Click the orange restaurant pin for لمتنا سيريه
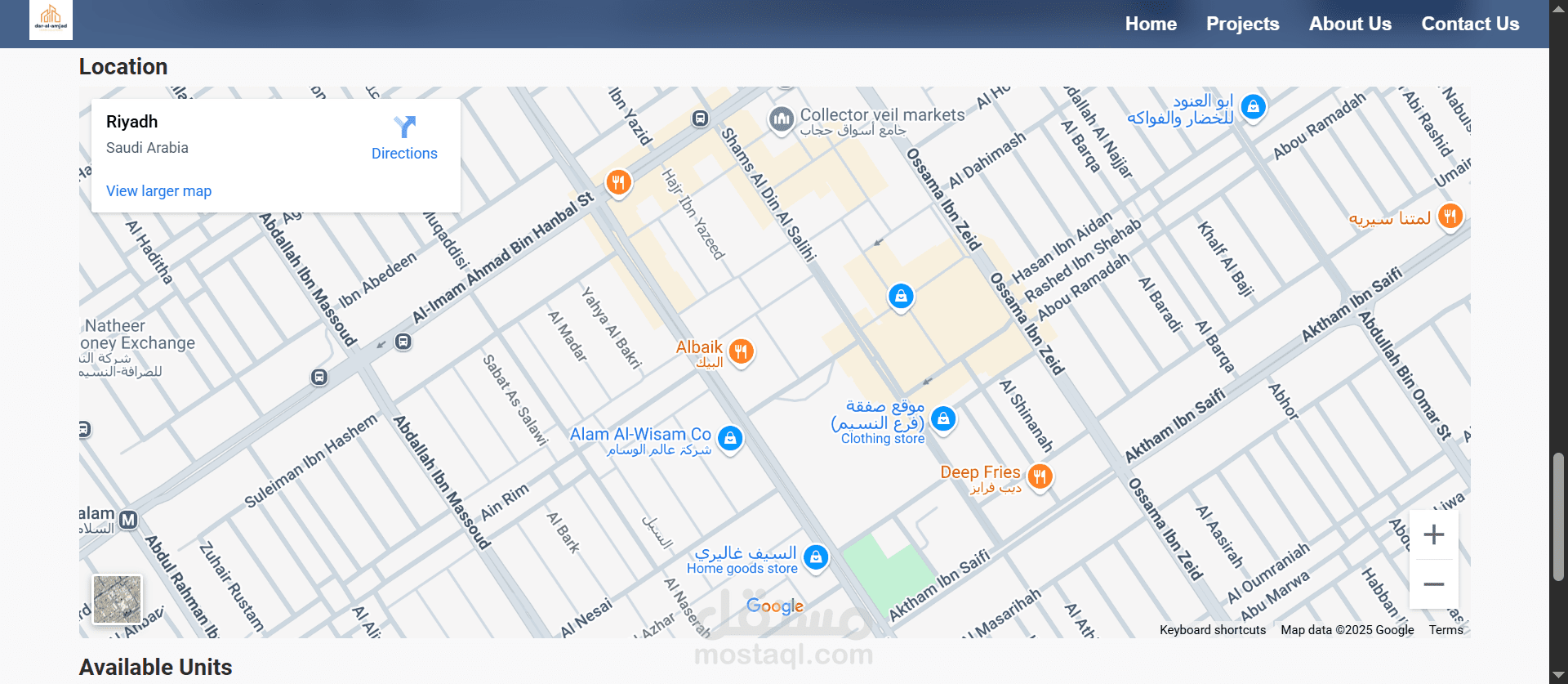 pyautogui.click(x=1450, y=217)
